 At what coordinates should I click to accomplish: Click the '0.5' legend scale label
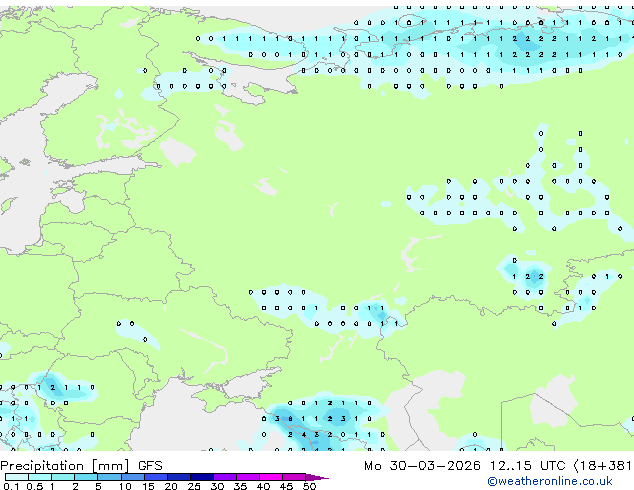point(34,486)
